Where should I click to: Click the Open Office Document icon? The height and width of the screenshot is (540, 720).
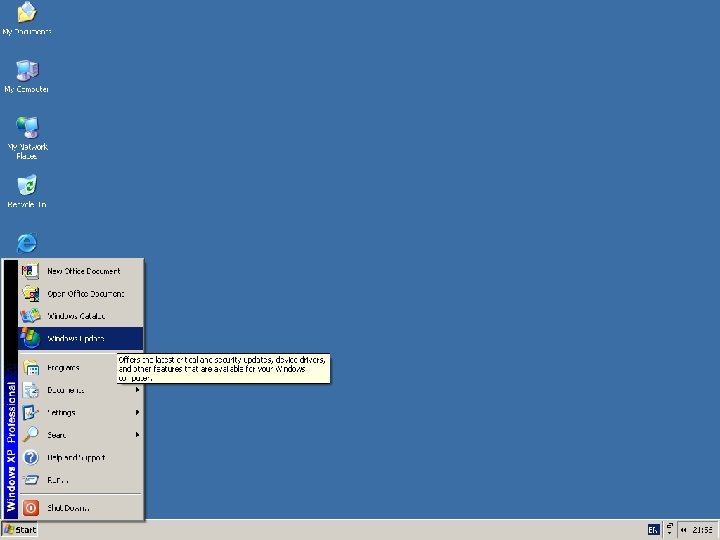point(30,293)
